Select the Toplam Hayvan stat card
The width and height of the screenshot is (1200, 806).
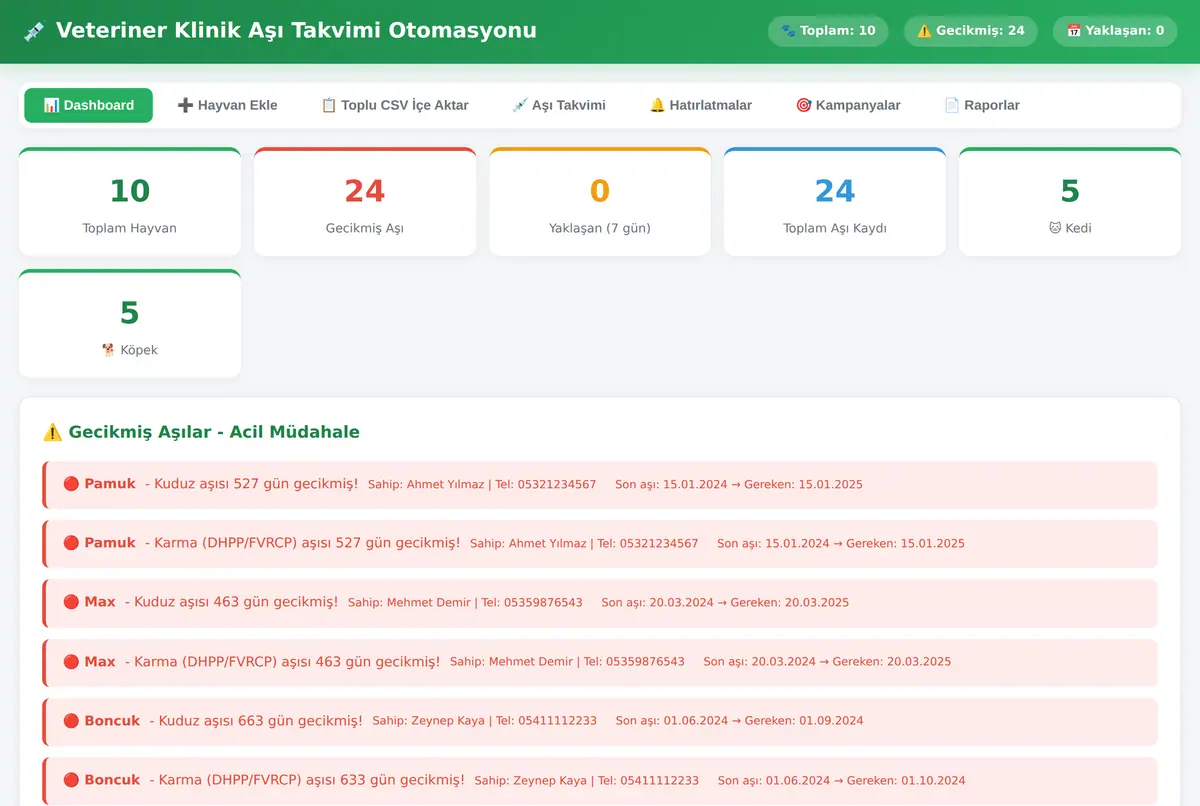(x=130, y=202)
